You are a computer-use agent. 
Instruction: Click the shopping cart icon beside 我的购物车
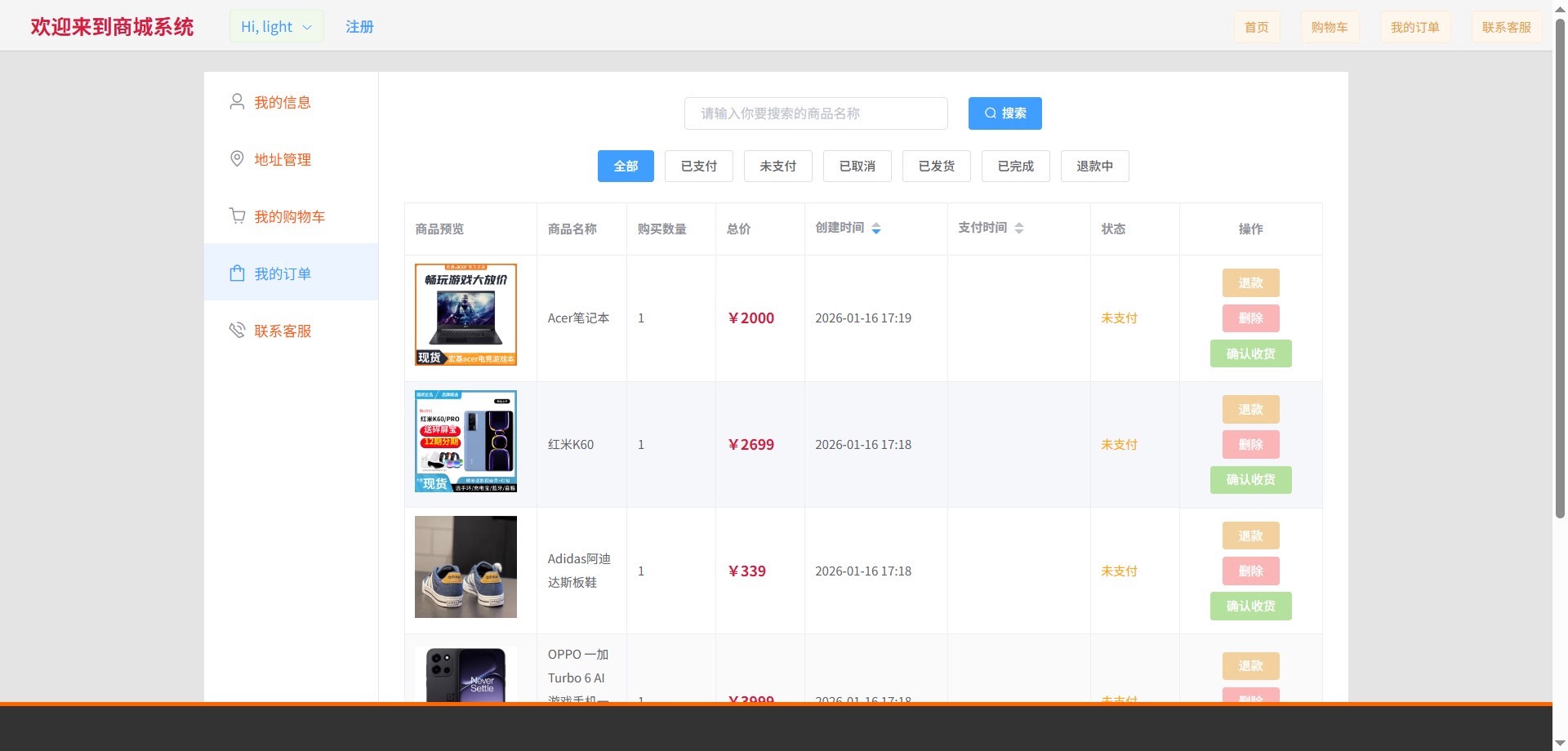coord(237,216)
